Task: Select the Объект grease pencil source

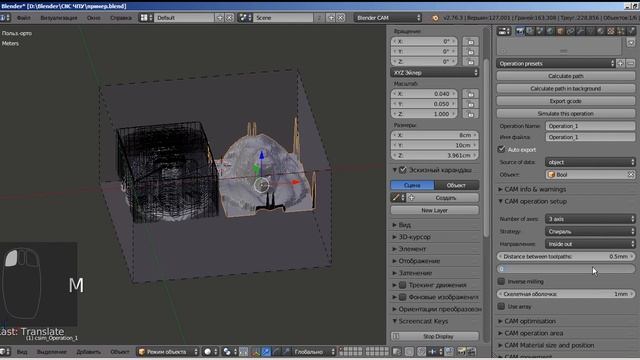Action: (456, 185)
